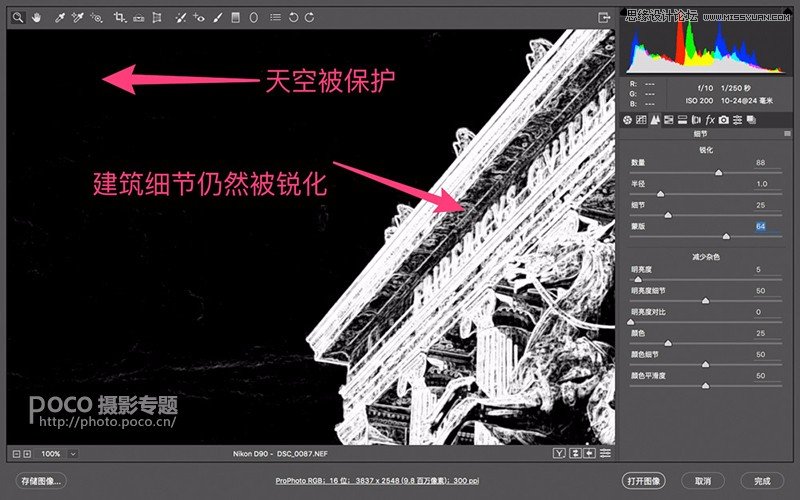Toggle histogram shadow clipping warning triangle
Image resolution: width=800 pixels, height=500 pixels.
click(623, 11)
